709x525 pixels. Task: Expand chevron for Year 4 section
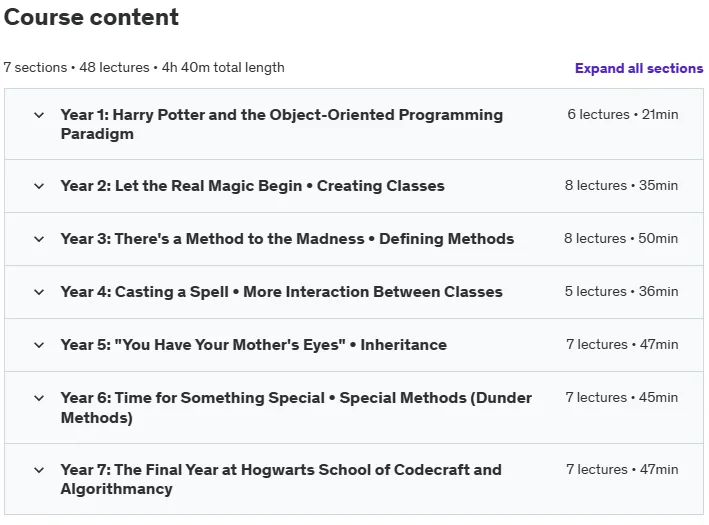click(39, 292)
